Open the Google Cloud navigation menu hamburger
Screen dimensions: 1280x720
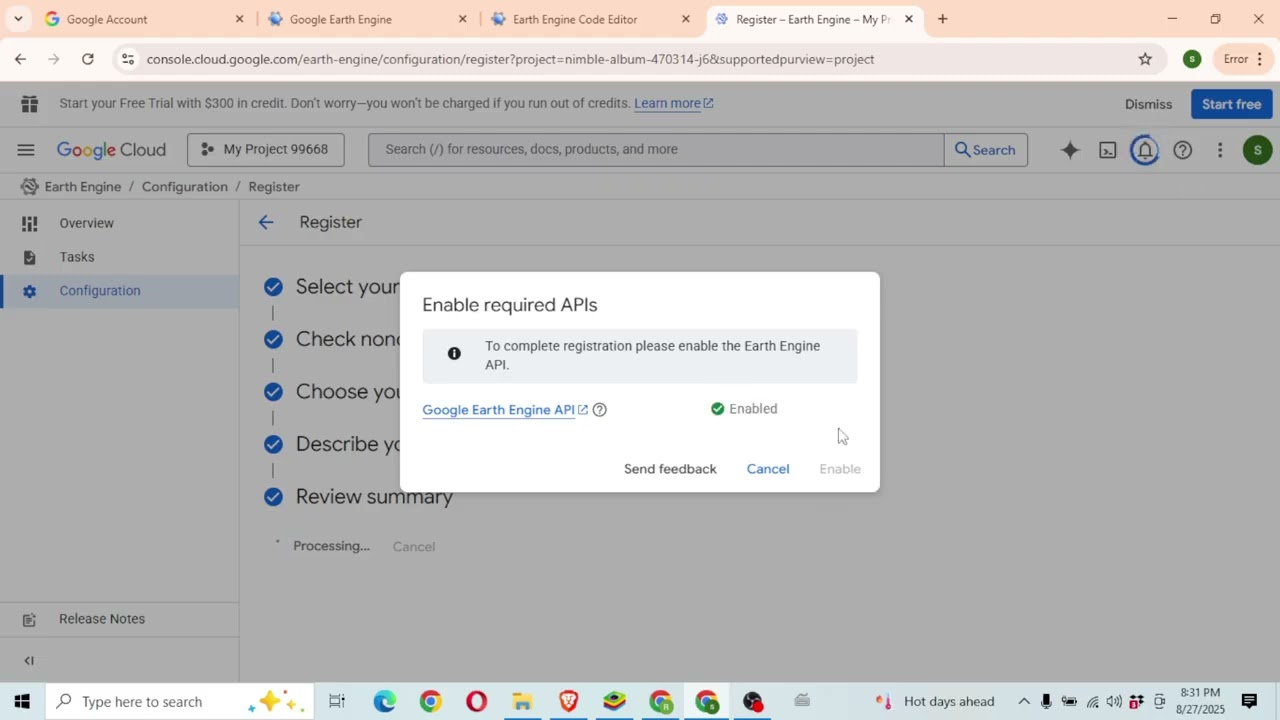point(26,150)
